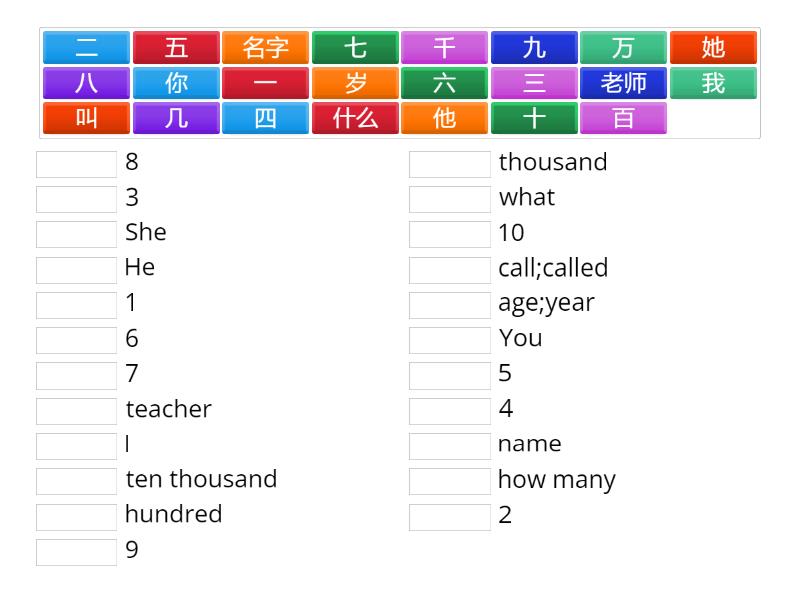The image size is (800, 600).
Task: Select the orange 名字 tile
Action: (266, 48)
